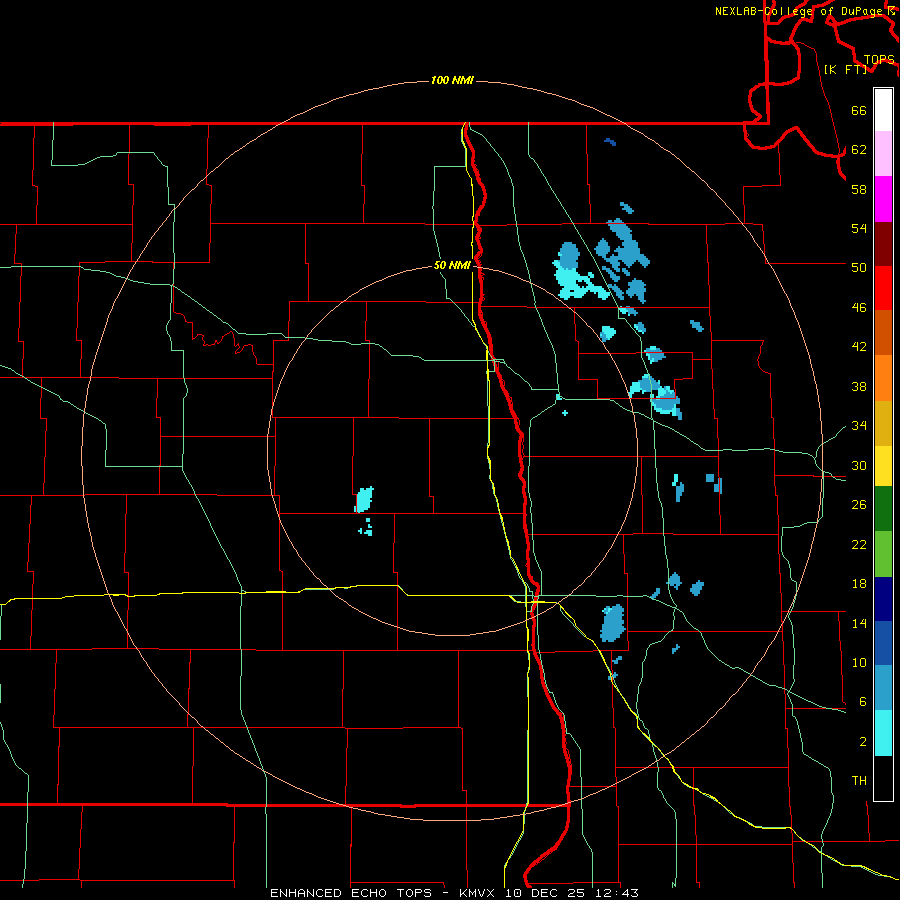Click the 50 NMI range ring label
Image resolution: width=900 pixels, height=900 pixels.
452,265
